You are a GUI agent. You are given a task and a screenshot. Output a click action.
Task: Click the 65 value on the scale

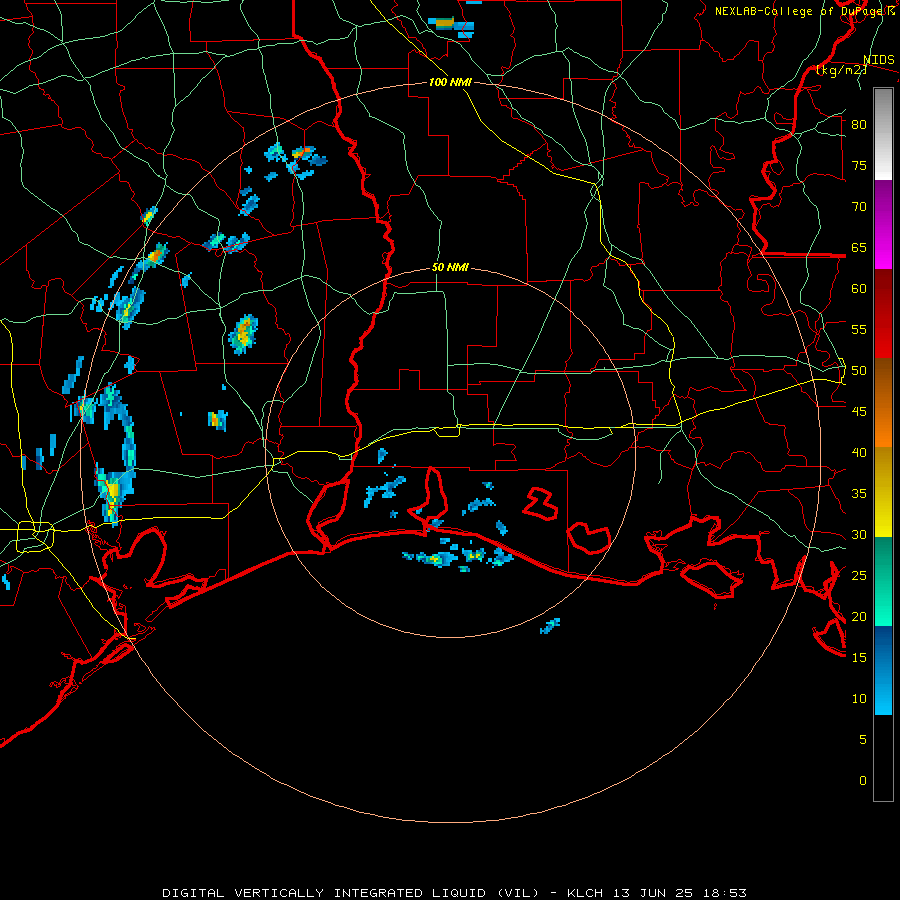click(859, 248)
